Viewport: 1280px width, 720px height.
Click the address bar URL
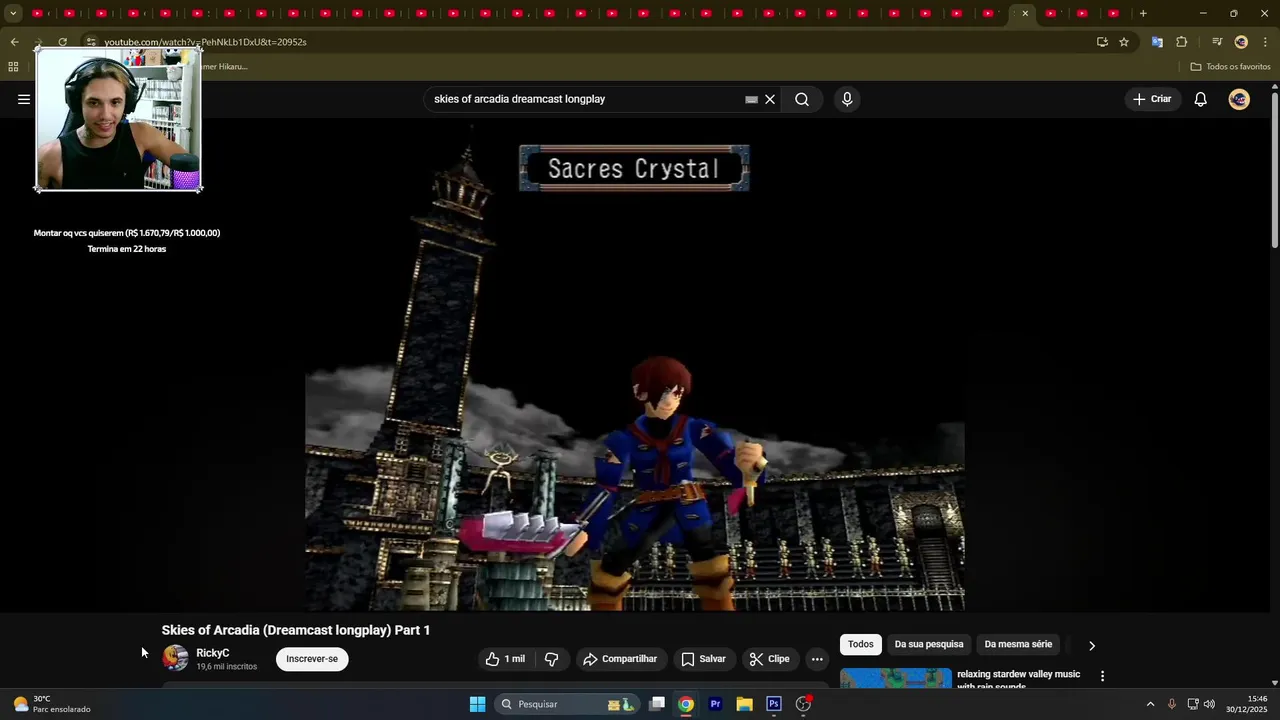205,42
